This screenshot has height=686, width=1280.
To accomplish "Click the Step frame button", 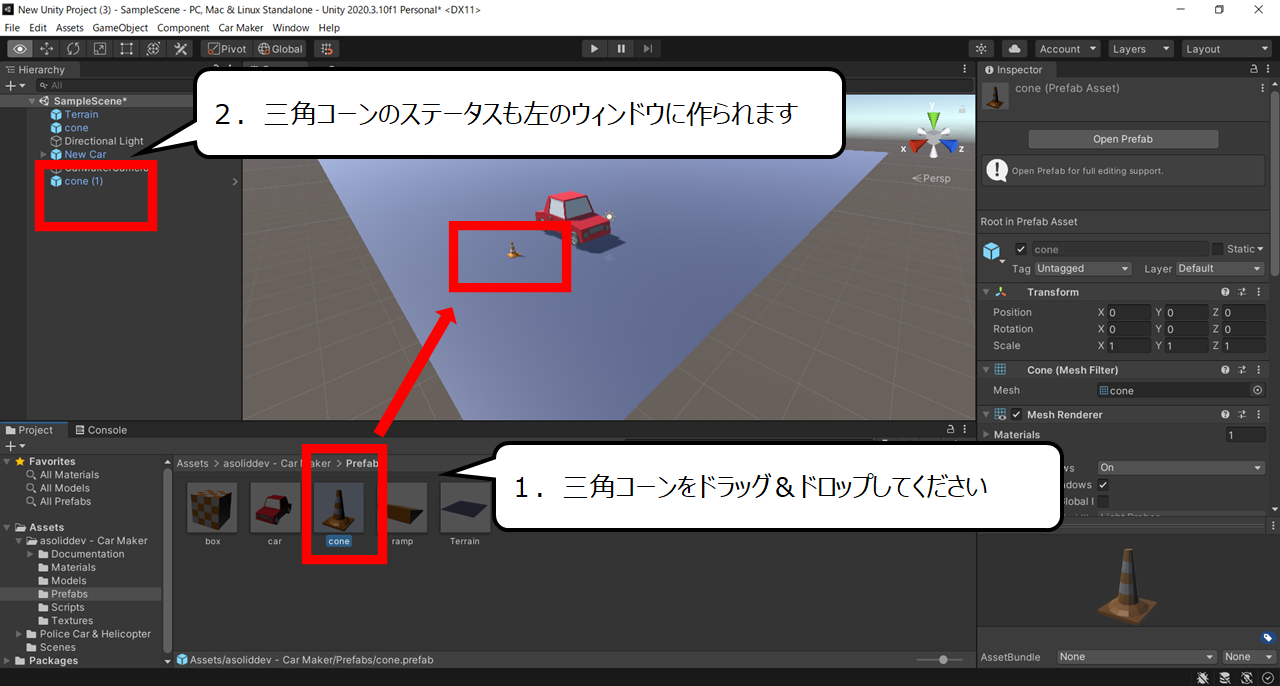I will pyautogui.click(x=648, y=49).
